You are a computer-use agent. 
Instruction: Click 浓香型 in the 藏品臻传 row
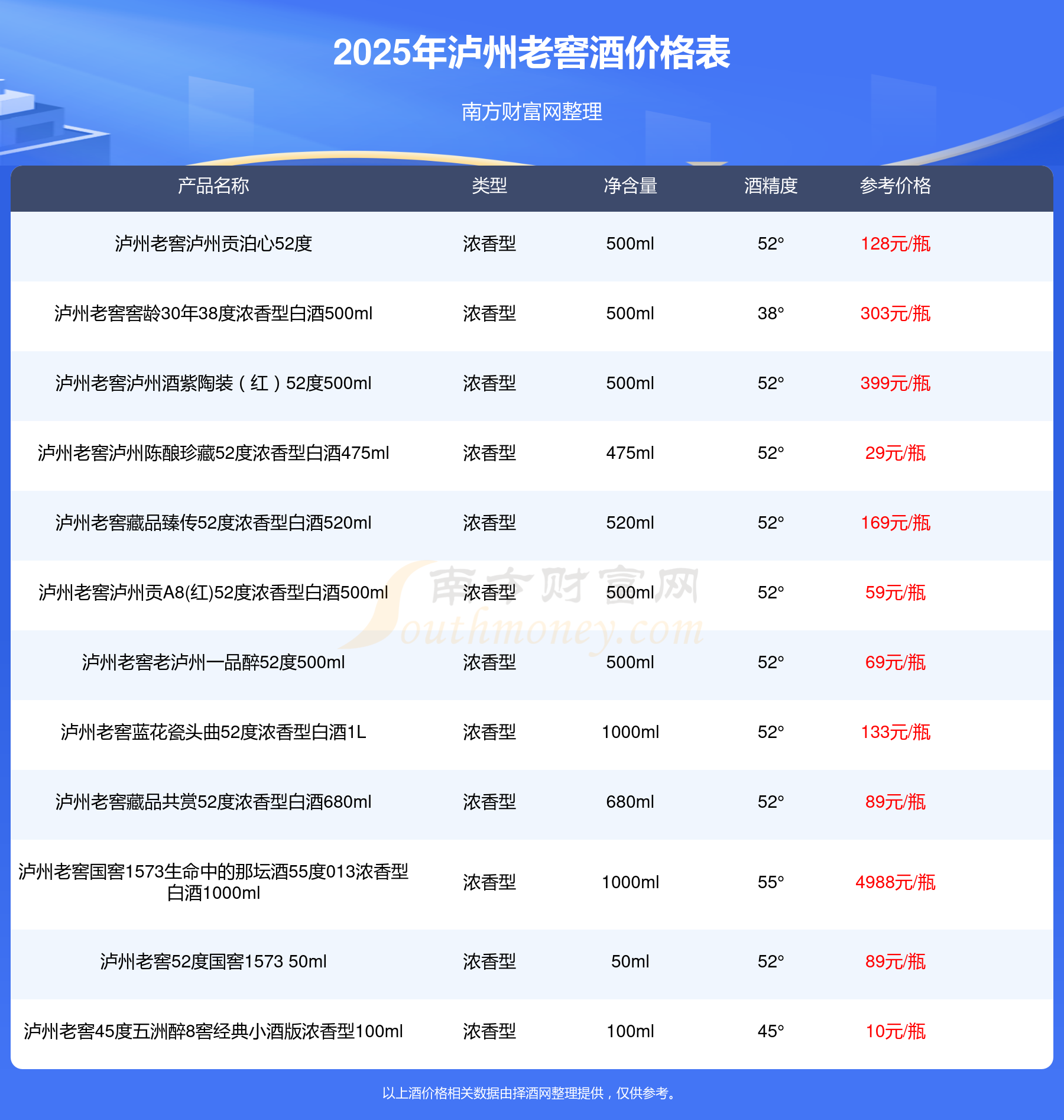point(489,523)
